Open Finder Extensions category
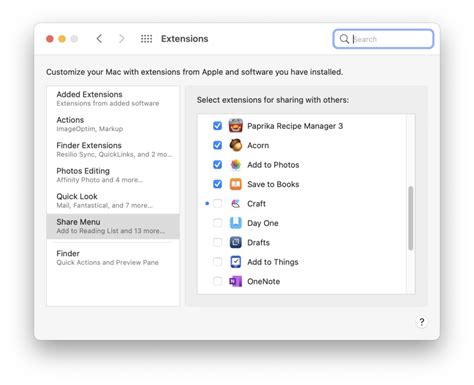The width and height of the screenshot is (474, 385). [113, 150]
